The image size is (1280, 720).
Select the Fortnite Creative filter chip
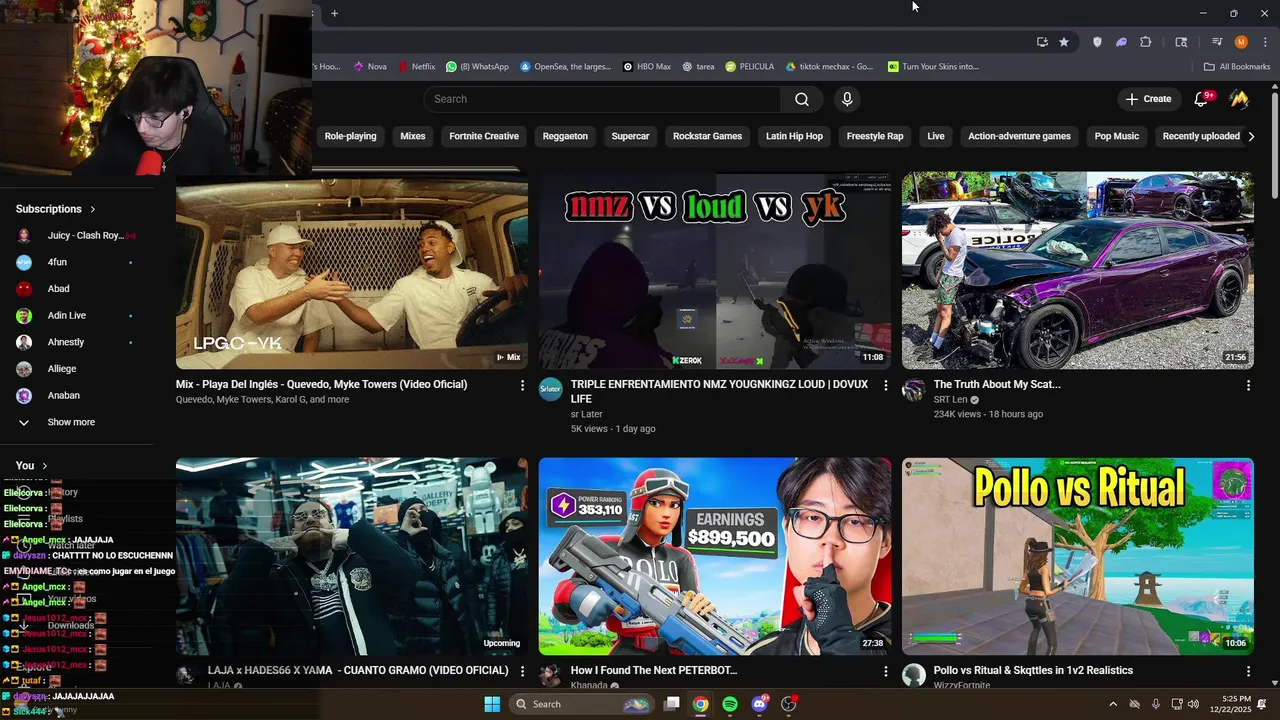pos(484,136)
